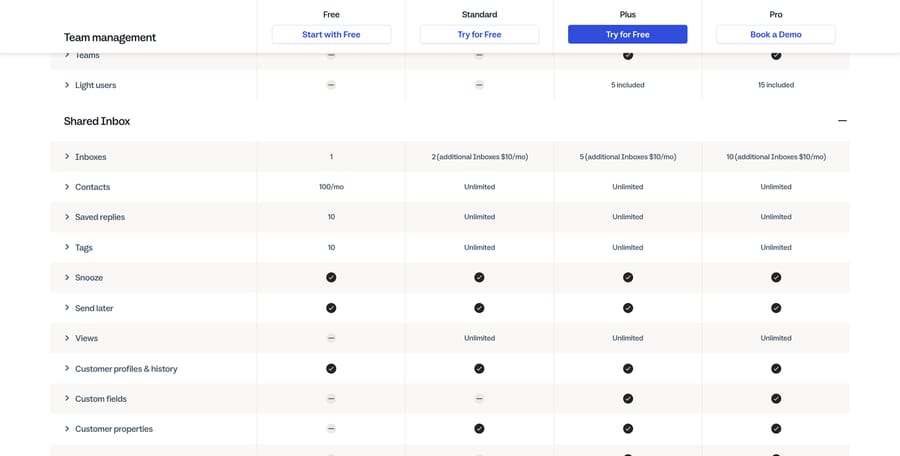Click Send later checkmark in Free column
The height and width of the screenshot is (456, 900).
[x=331, y=308]
